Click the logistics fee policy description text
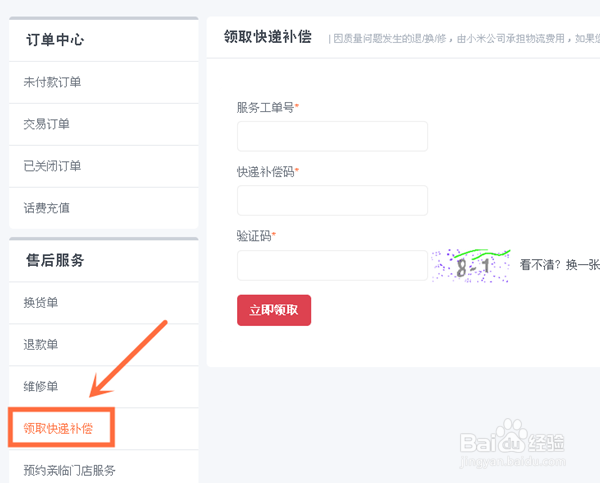Image resolution: width=600 pixels, height=483 pixels. click(464, 39)
